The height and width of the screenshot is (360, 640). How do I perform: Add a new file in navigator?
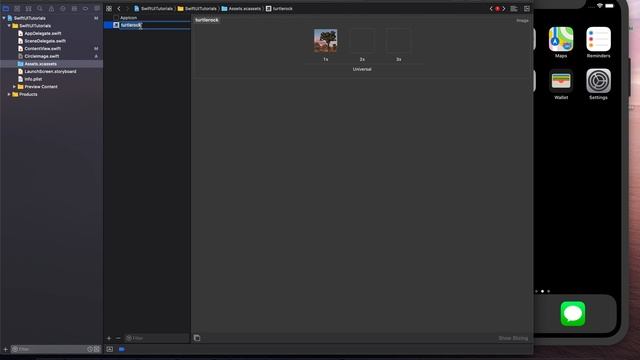(6, 349)
